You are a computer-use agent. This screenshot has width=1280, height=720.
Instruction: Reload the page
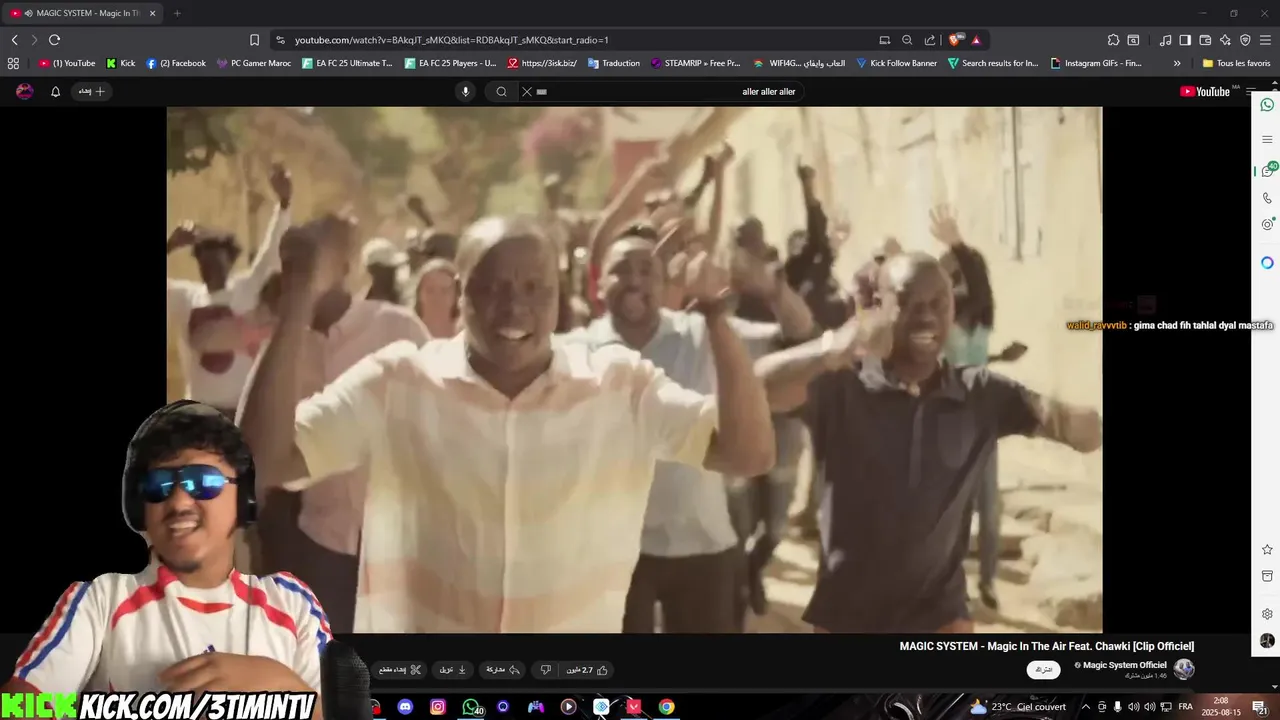(54, 40)
